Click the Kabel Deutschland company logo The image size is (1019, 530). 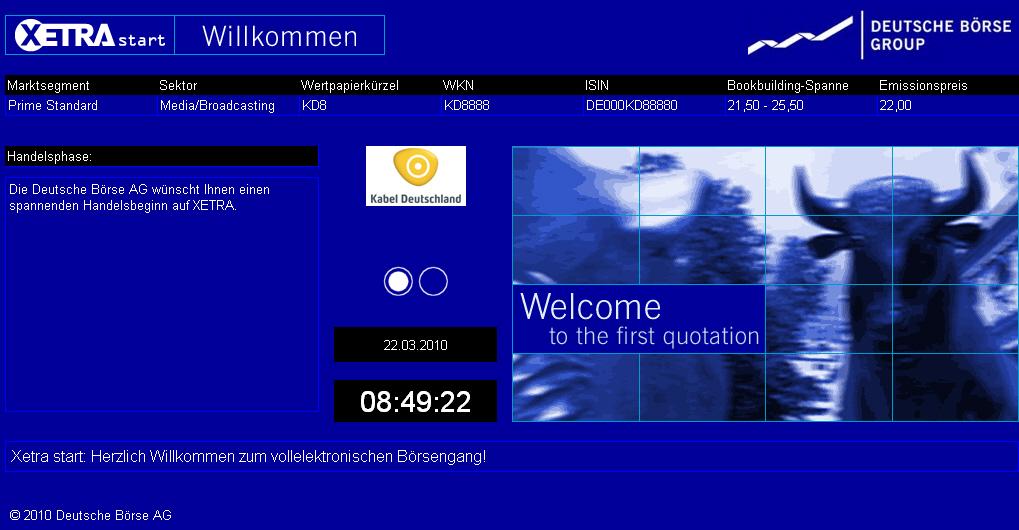(x=416, y=176)
